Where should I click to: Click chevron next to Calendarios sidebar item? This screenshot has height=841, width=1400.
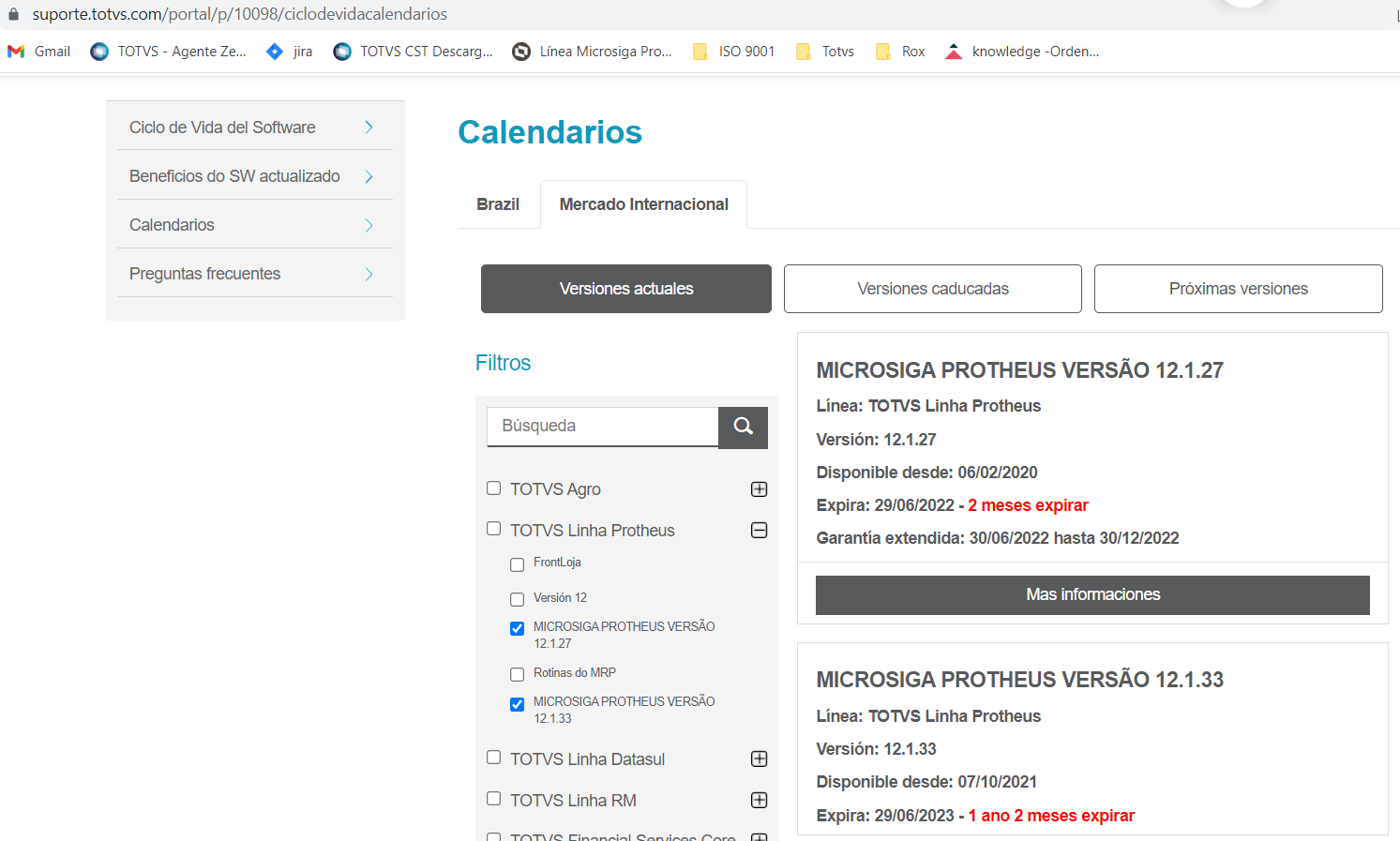[x=369, y=225]
